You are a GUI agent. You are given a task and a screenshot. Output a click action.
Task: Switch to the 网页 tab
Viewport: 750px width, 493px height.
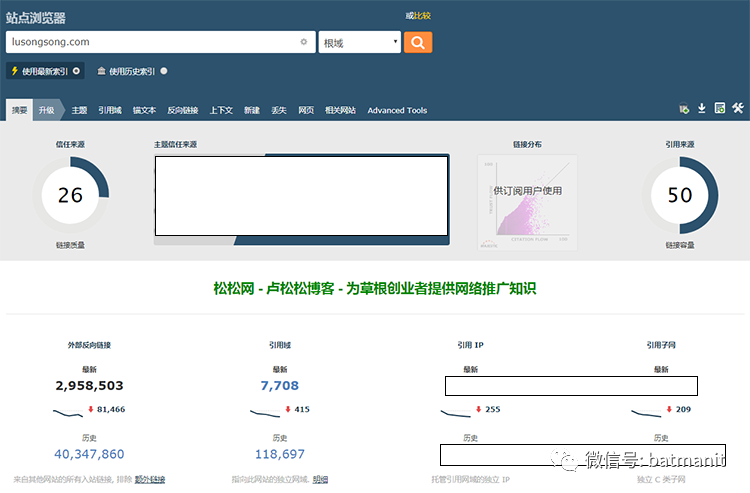click(x=306, y=110)
